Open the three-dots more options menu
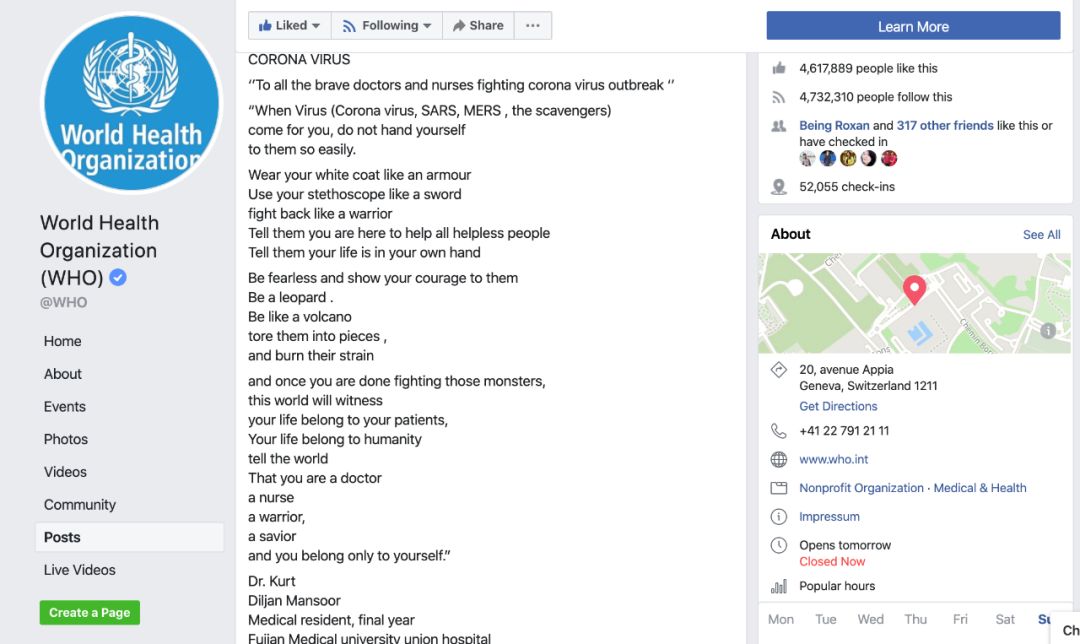1080x644 pixels. click(533, 26)
